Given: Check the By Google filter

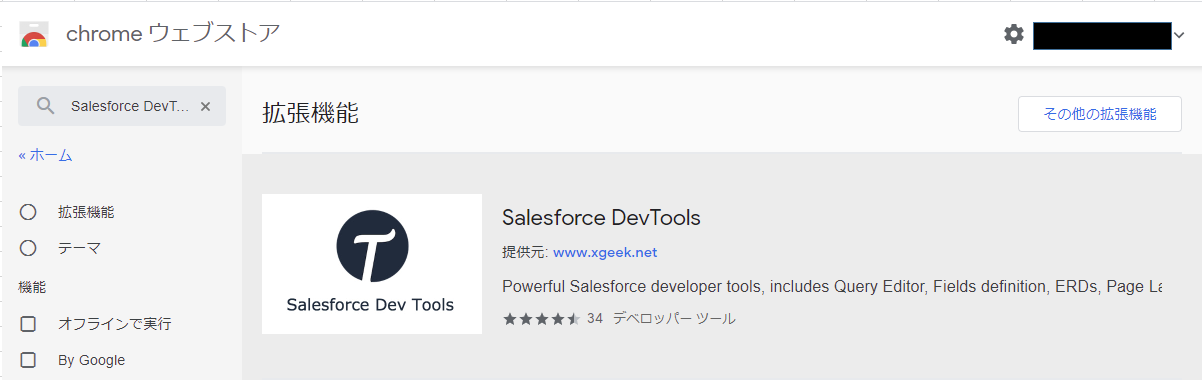Looking at the screenshot, I should [x=28, y=360].
